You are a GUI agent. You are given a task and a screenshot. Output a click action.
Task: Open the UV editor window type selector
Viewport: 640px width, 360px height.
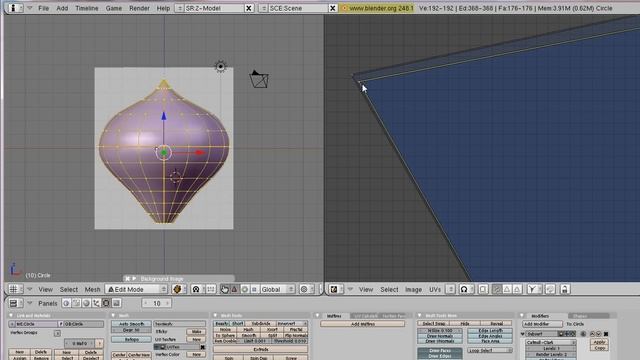pos(336,289)
